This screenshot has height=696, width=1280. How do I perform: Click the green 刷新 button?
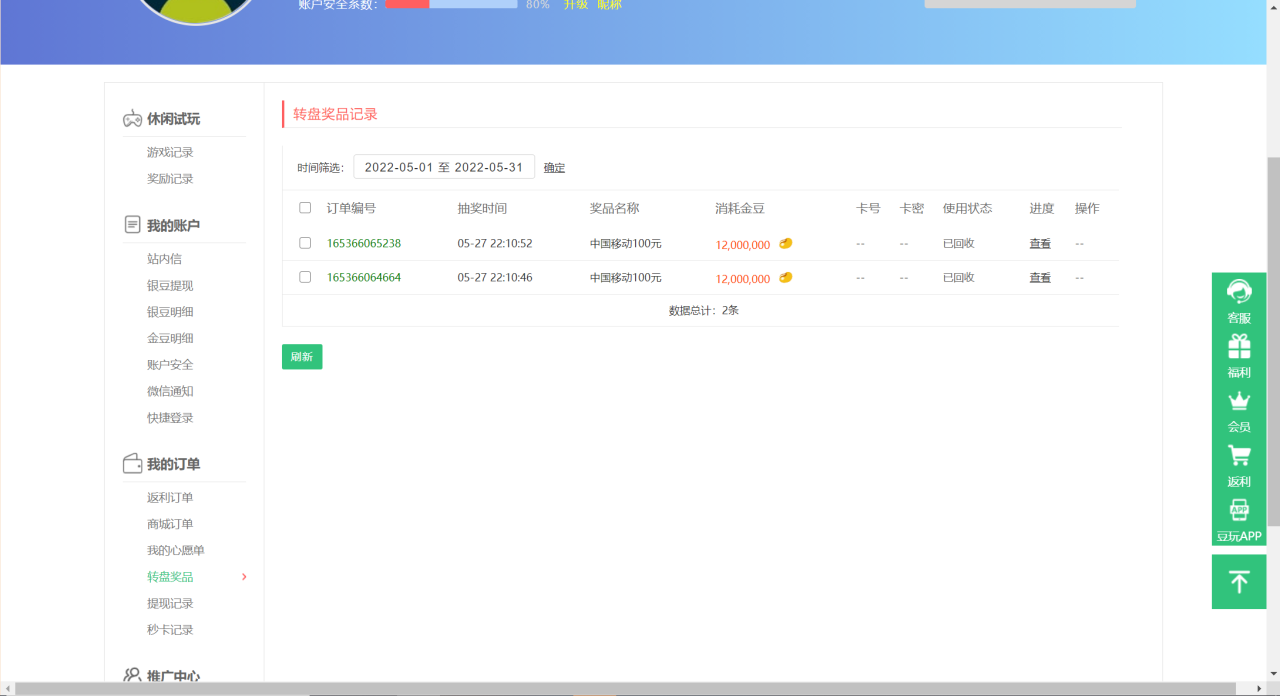(302, 357)
